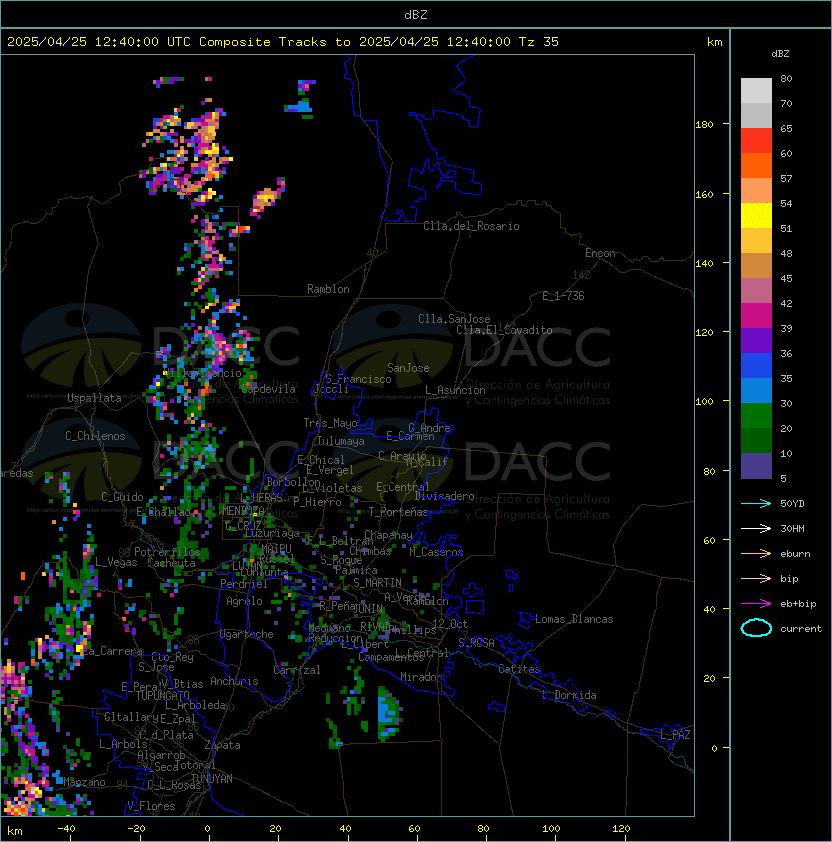
Task: Click the 'Manzano' map label
Action: point(84,782)
